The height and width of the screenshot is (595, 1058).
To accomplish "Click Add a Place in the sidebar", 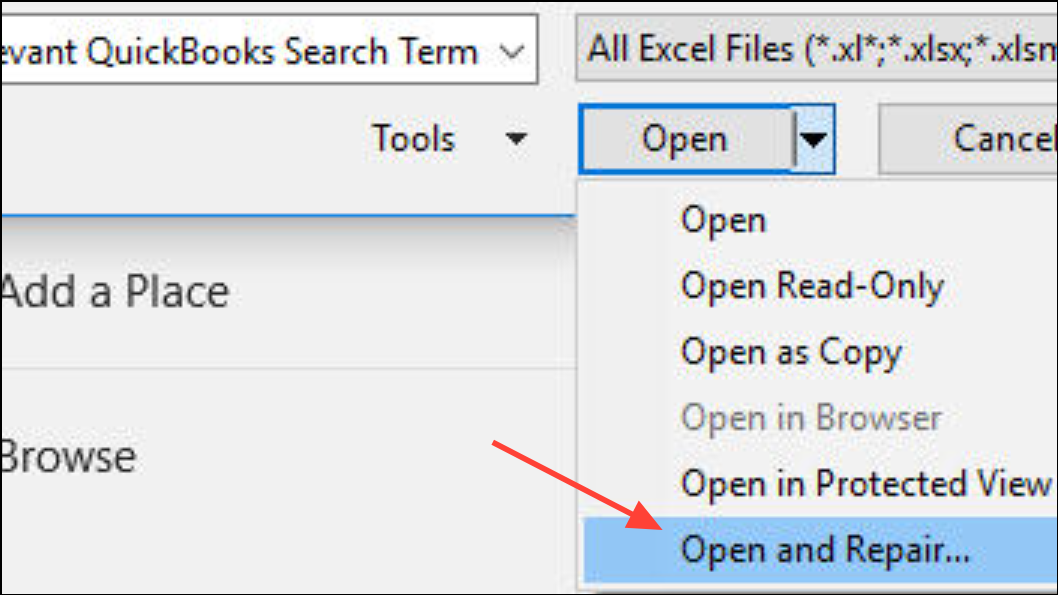I will click(x=114, y=292).
